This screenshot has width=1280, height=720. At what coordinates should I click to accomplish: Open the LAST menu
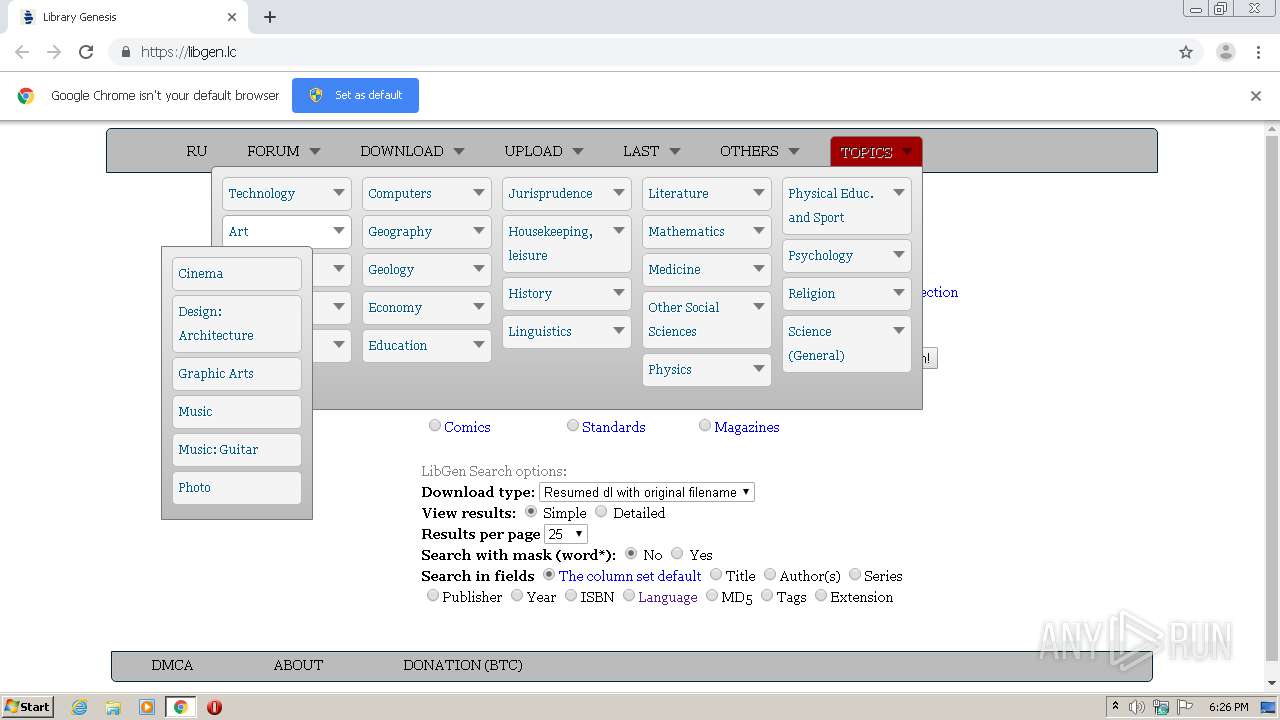[652, 151]
